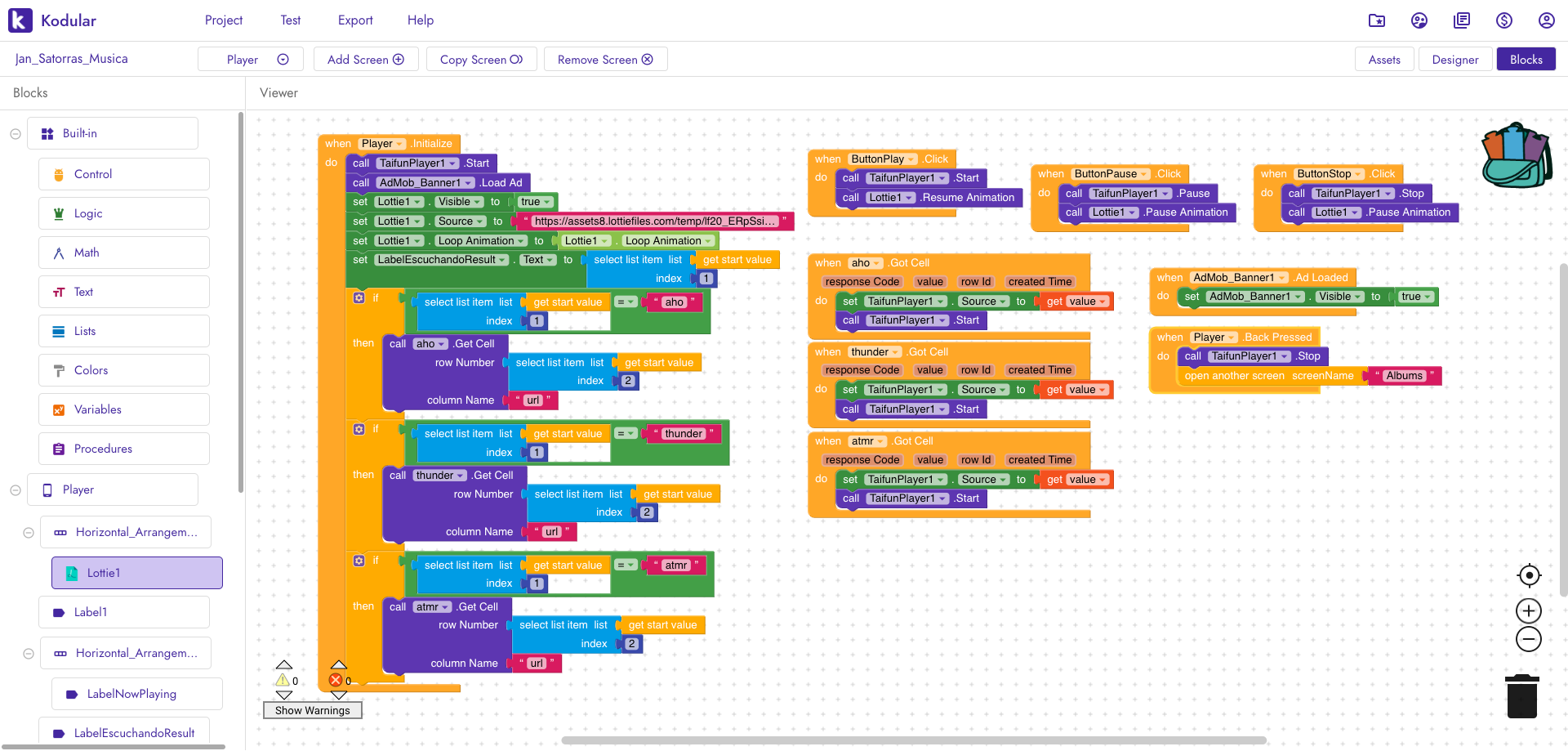Open the color palette theme icon

pos(1419,20)
